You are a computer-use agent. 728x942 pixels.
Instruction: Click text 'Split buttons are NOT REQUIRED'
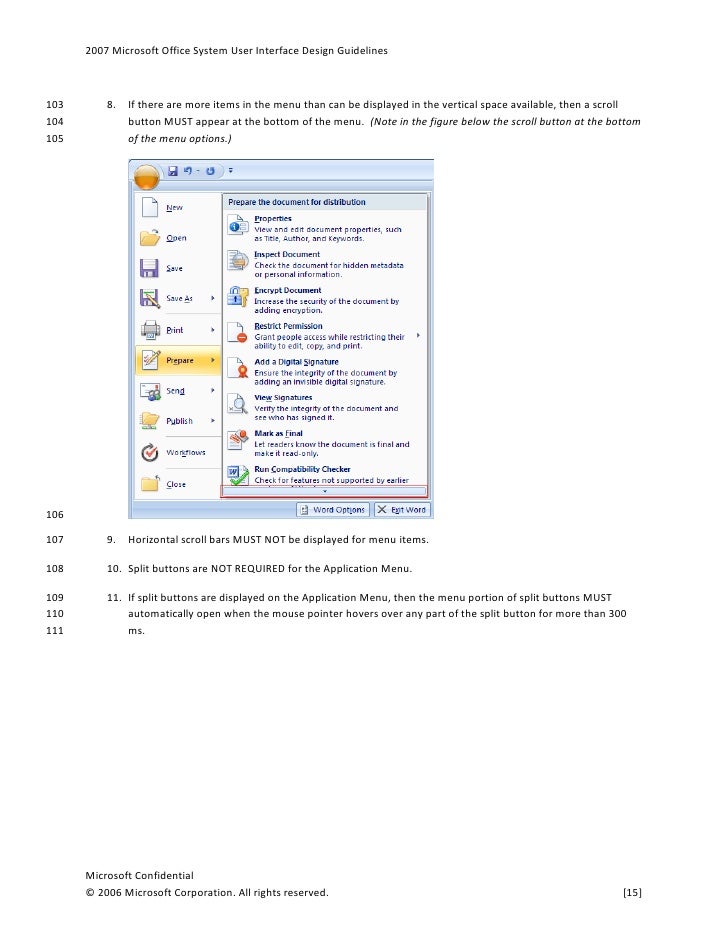pos(207,568)
